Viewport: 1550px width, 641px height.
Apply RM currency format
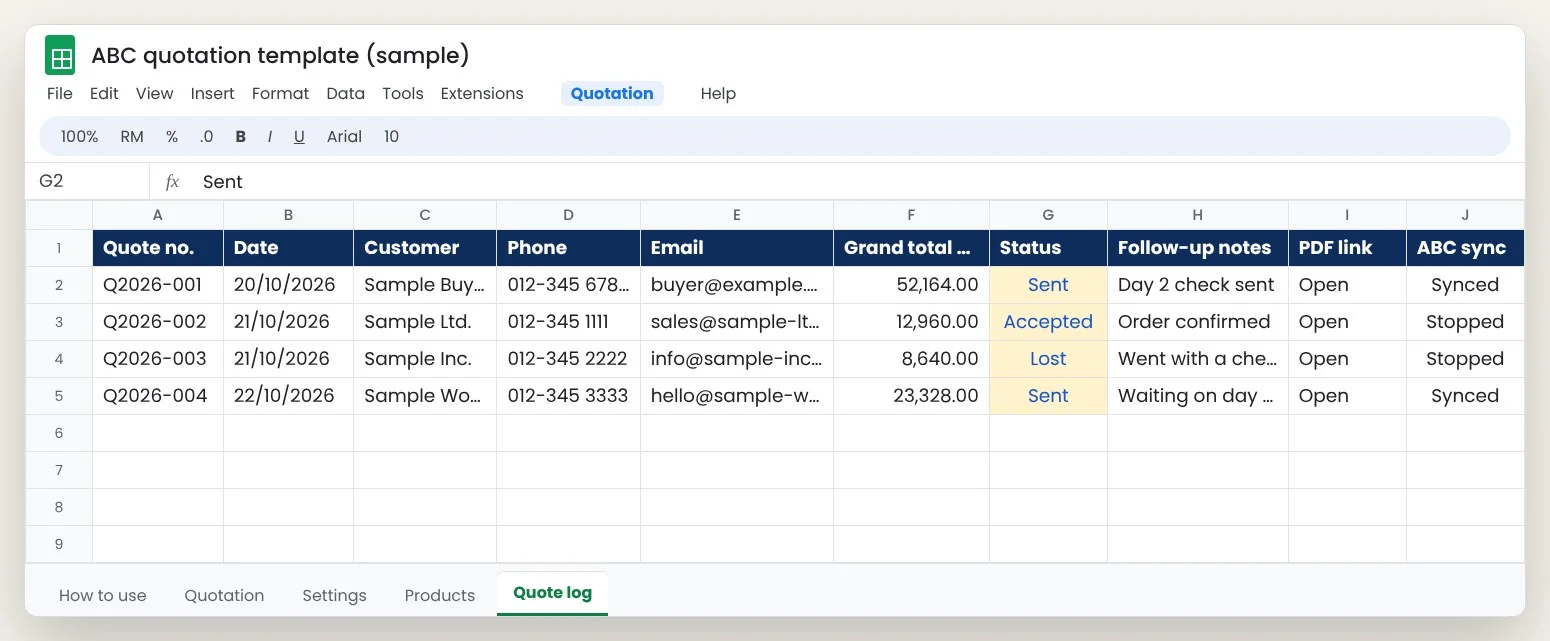[x=132, y=137]
